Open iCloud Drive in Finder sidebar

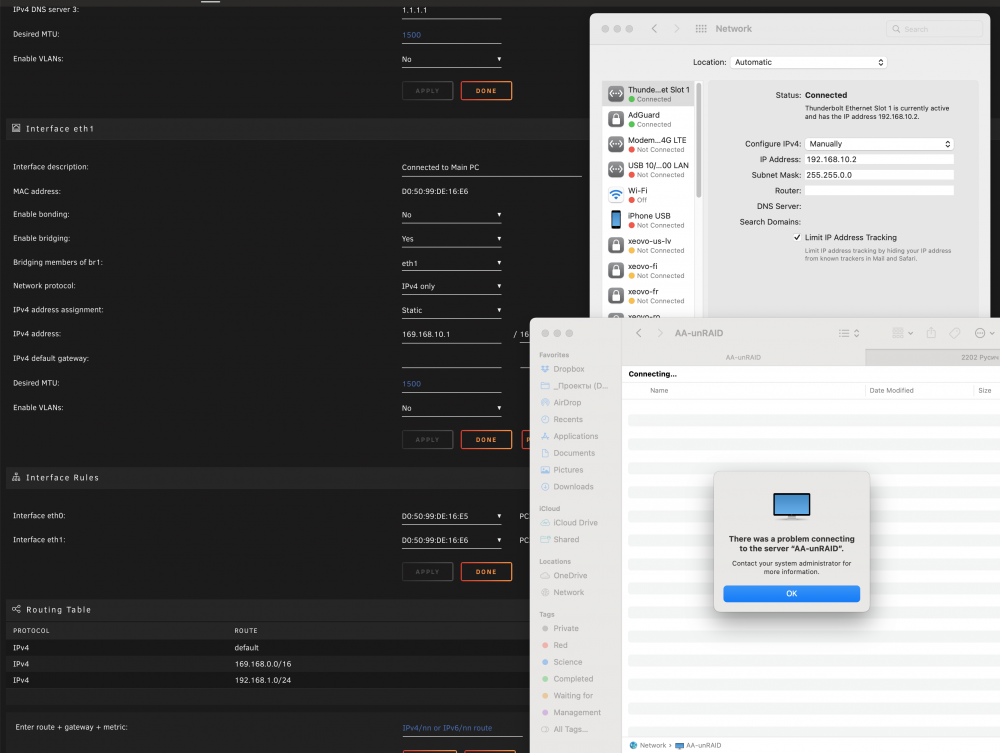(x=575, y=522)
